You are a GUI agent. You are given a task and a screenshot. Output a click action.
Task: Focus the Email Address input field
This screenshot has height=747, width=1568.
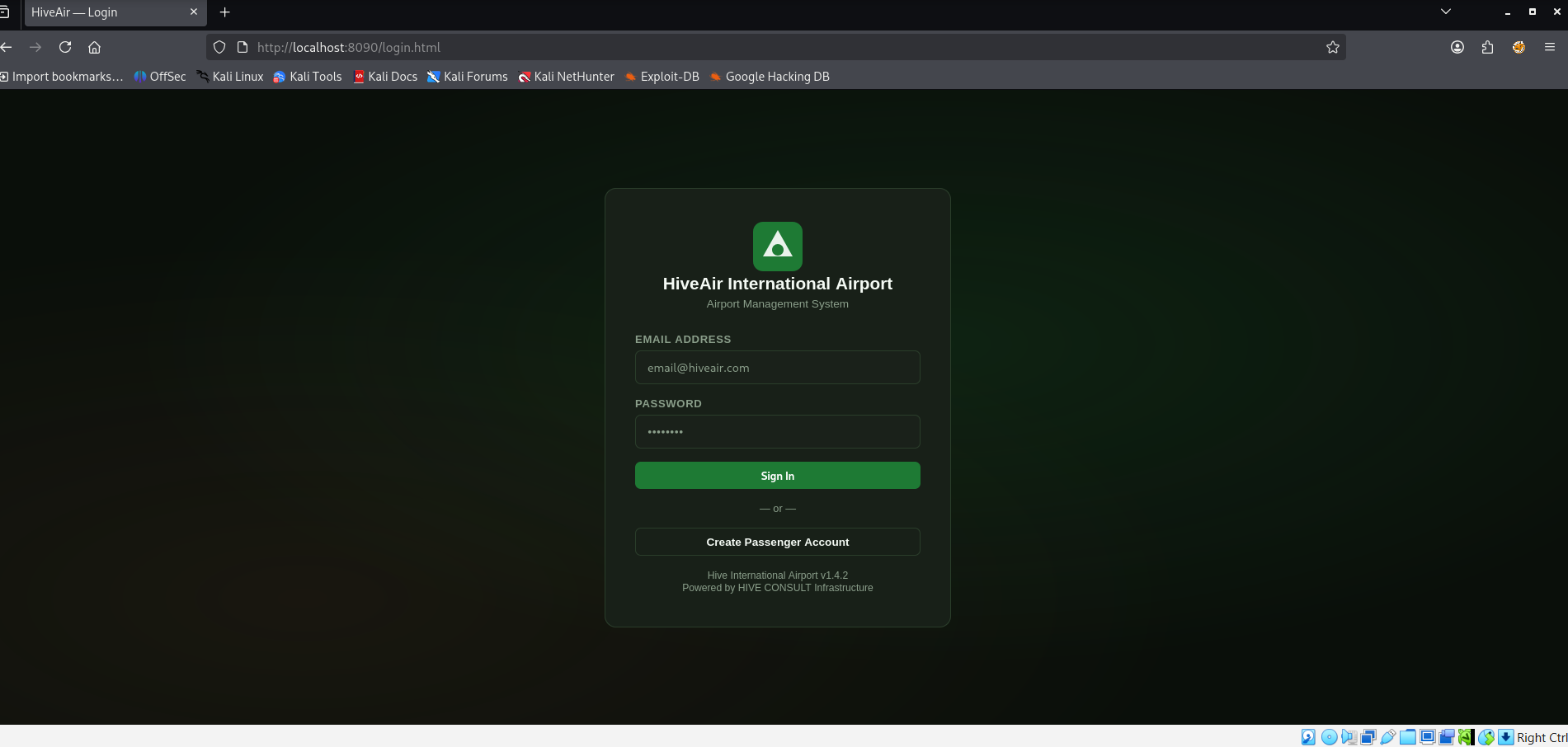777,368
